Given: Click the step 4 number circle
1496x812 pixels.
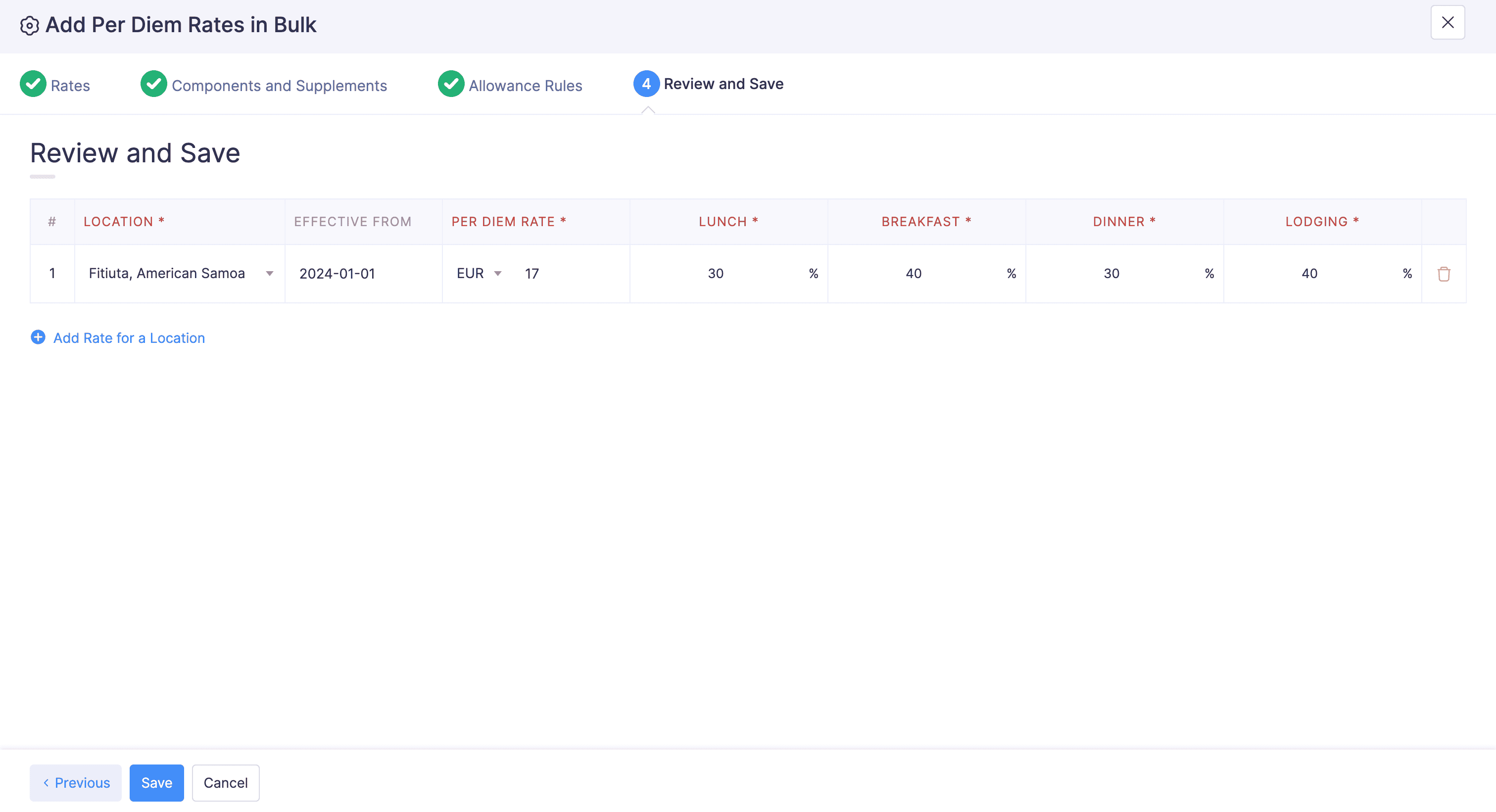Looking at the screenshot, I should pyautogui.click(x=646, y=84).
